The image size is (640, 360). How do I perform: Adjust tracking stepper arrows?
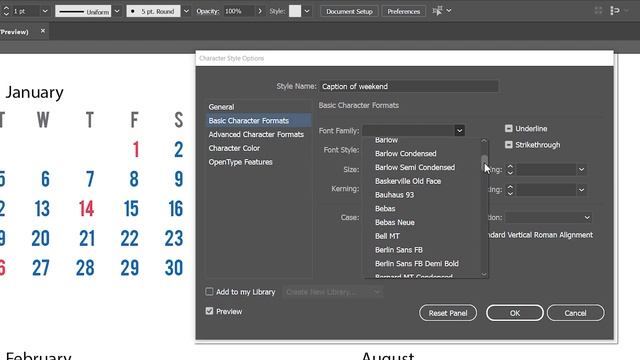(x=510, y=190)
